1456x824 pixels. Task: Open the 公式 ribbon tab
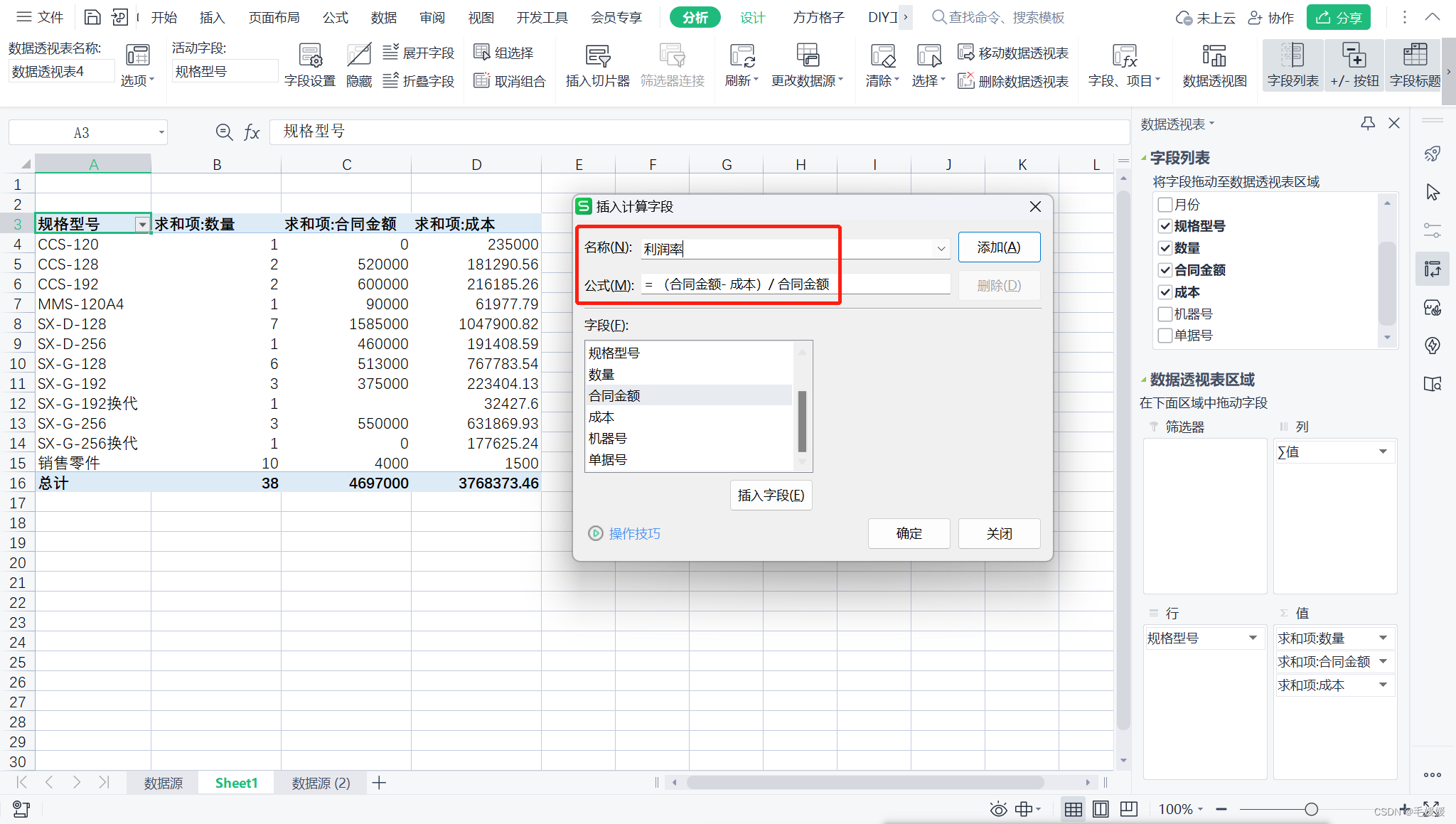[336, 17]
